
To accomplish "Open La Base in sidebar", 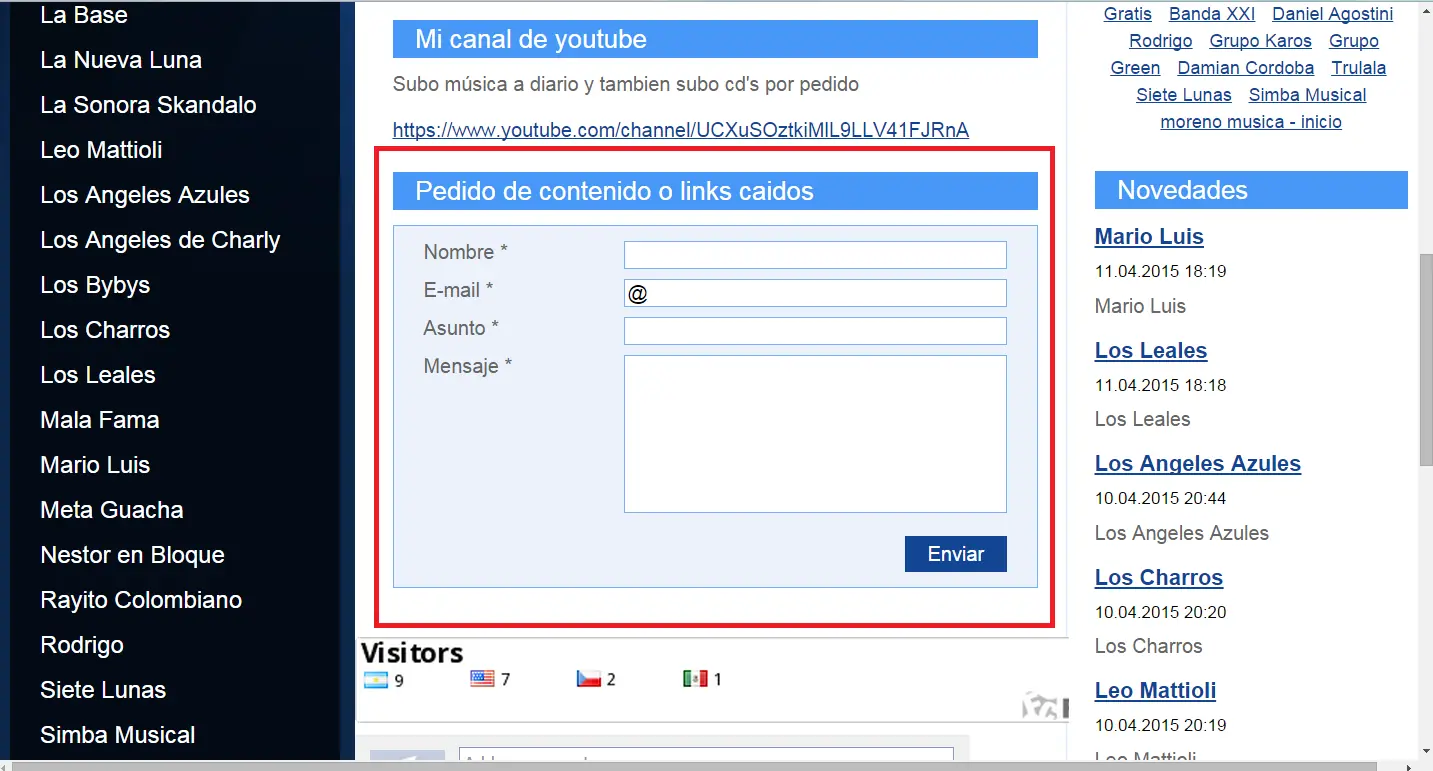I will pyautogui.click(x=84, y=15).
